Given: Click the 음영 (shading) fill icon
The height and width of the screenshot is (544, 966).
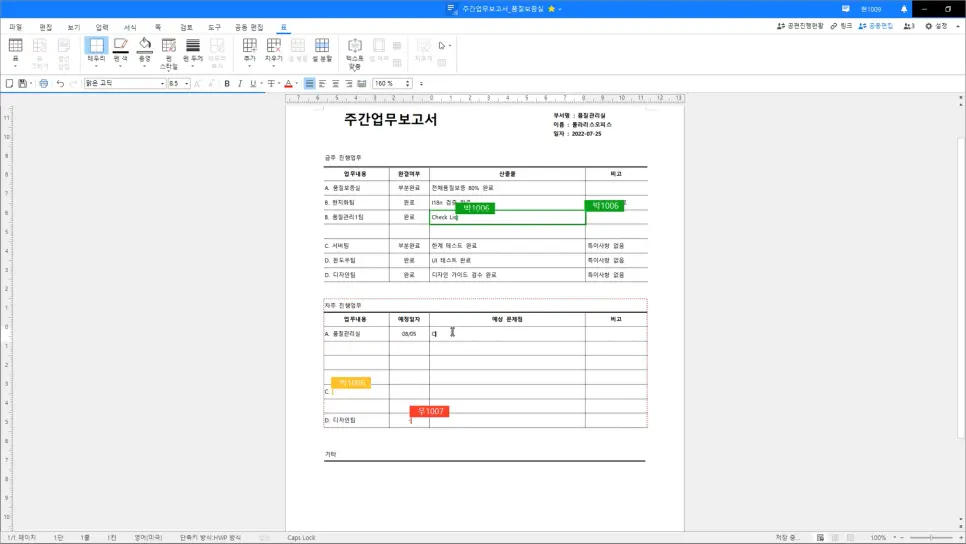Looking at the screenshot, I should (145, 45).
